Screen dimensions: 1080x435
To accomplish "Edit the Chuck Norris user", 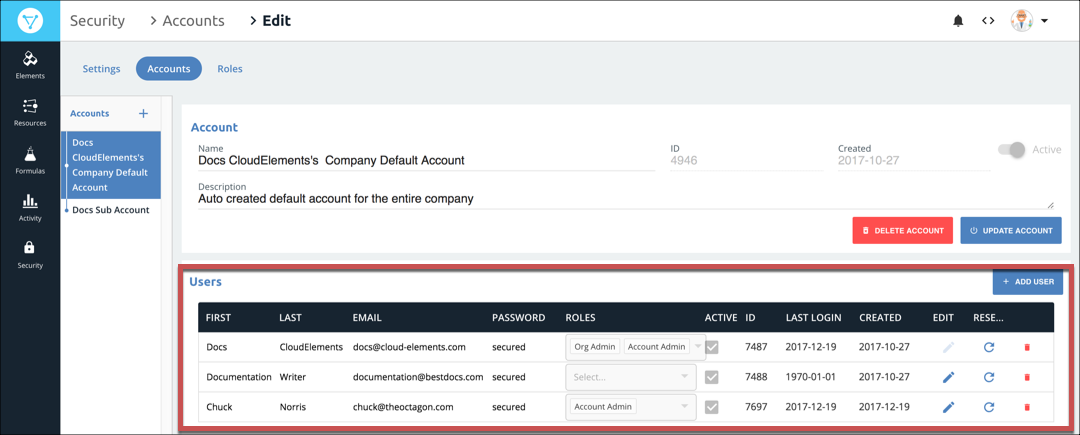I will coord(948,407).
